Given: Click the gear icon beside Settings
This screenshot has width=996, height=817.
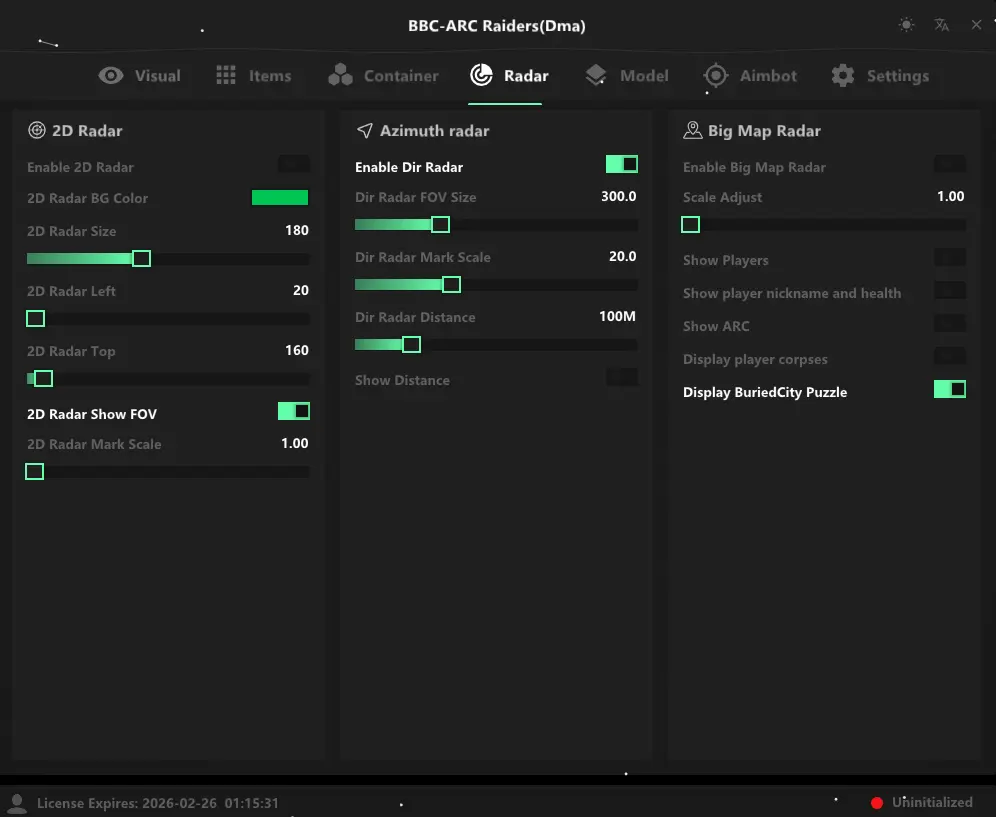Looking at the screenshot, I should [843, 76].
